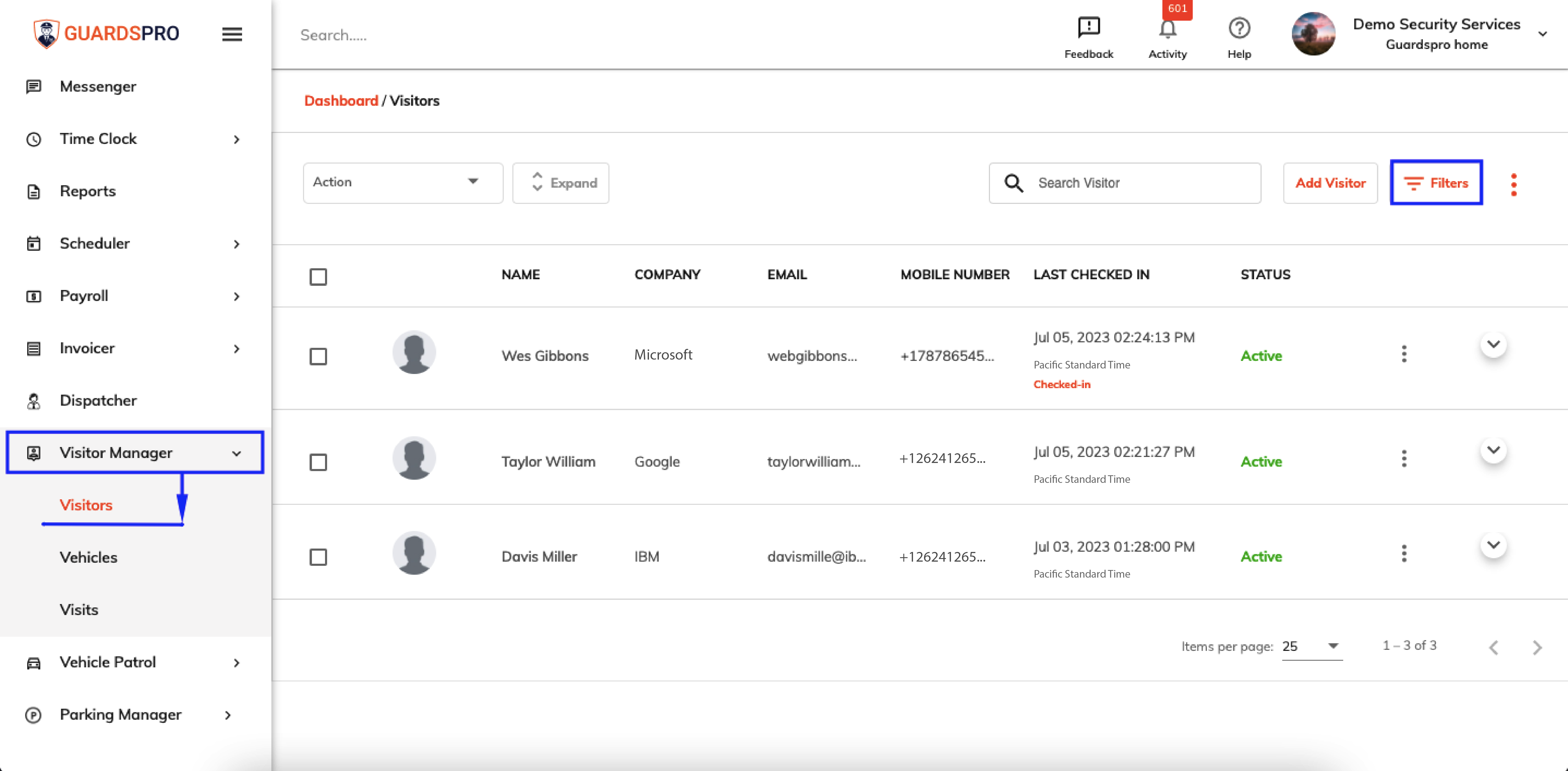Click Davis Miller avatar
1568x771 pixels.
pyautogui.click(x=414, y=553)
